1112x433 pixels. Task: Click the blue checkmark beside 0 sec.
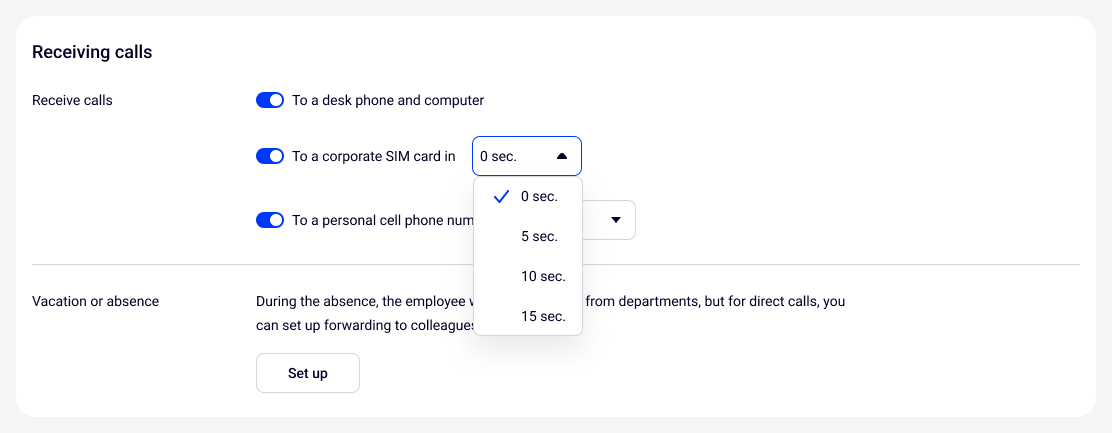(502, 197)
